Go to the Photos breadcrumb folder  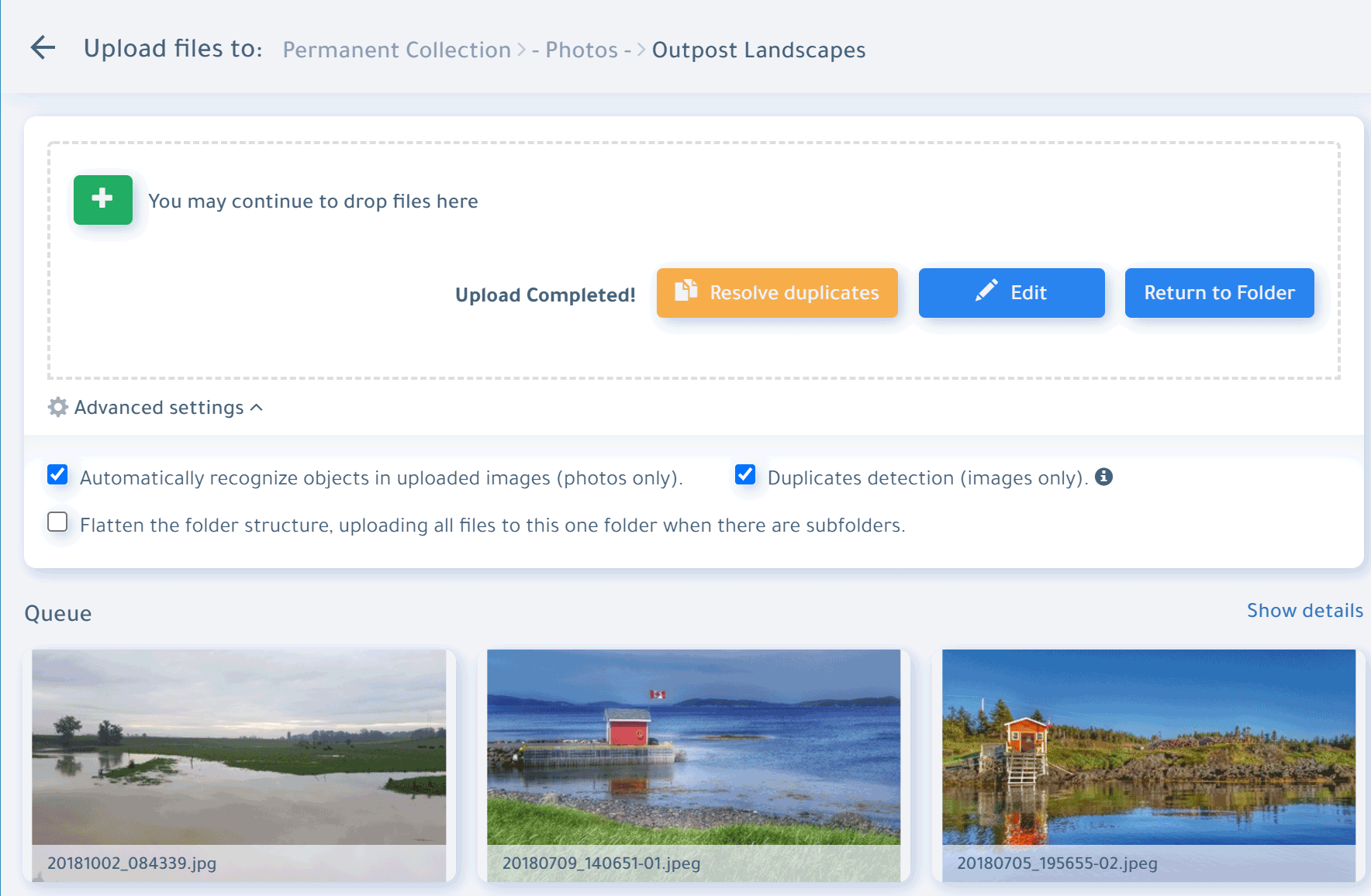click(x=582, y=50)
